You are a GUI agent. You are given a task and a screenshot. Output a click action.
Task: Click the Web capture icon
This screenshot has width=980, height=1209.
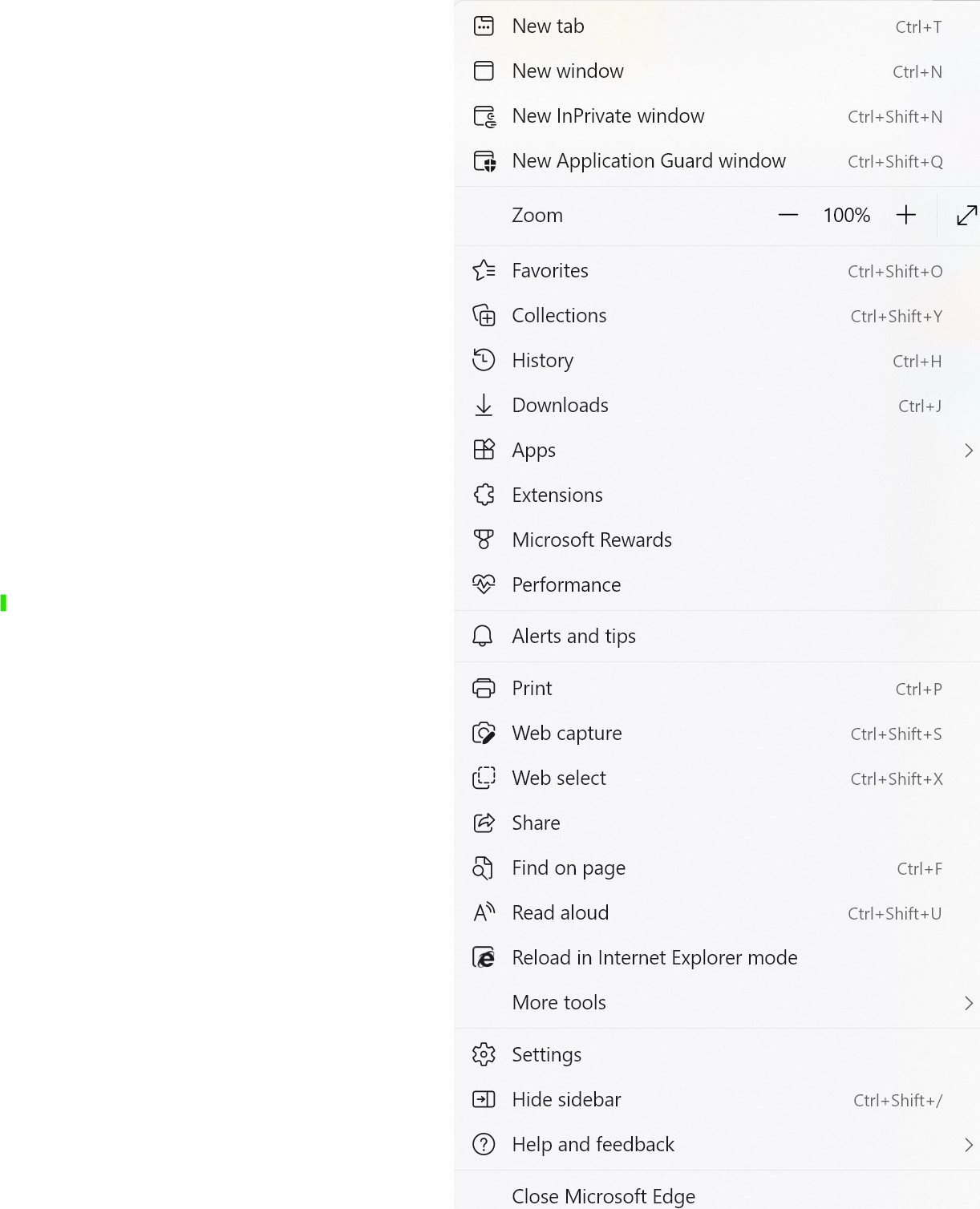coord(484,734)
